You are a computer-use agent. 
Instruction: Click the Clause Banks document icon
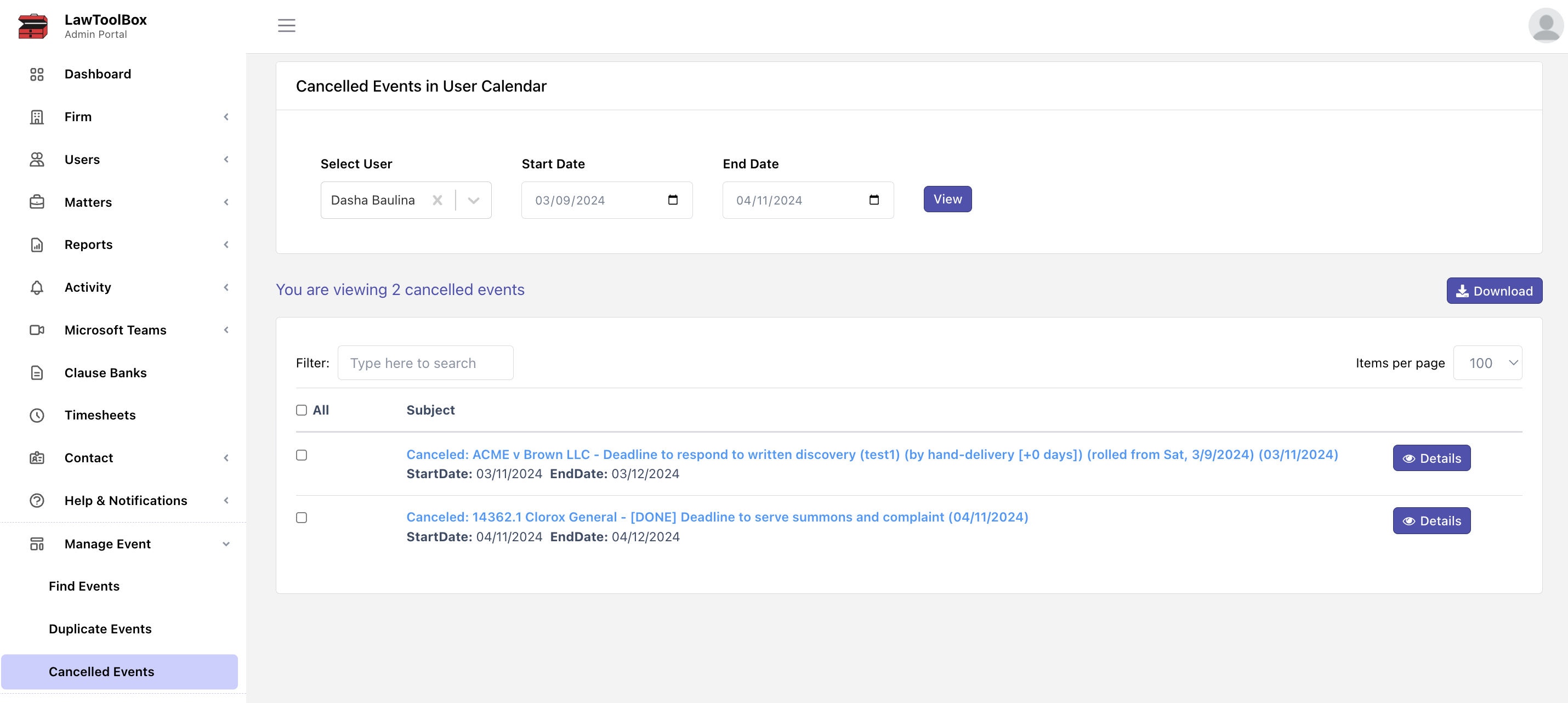point(37,372)
